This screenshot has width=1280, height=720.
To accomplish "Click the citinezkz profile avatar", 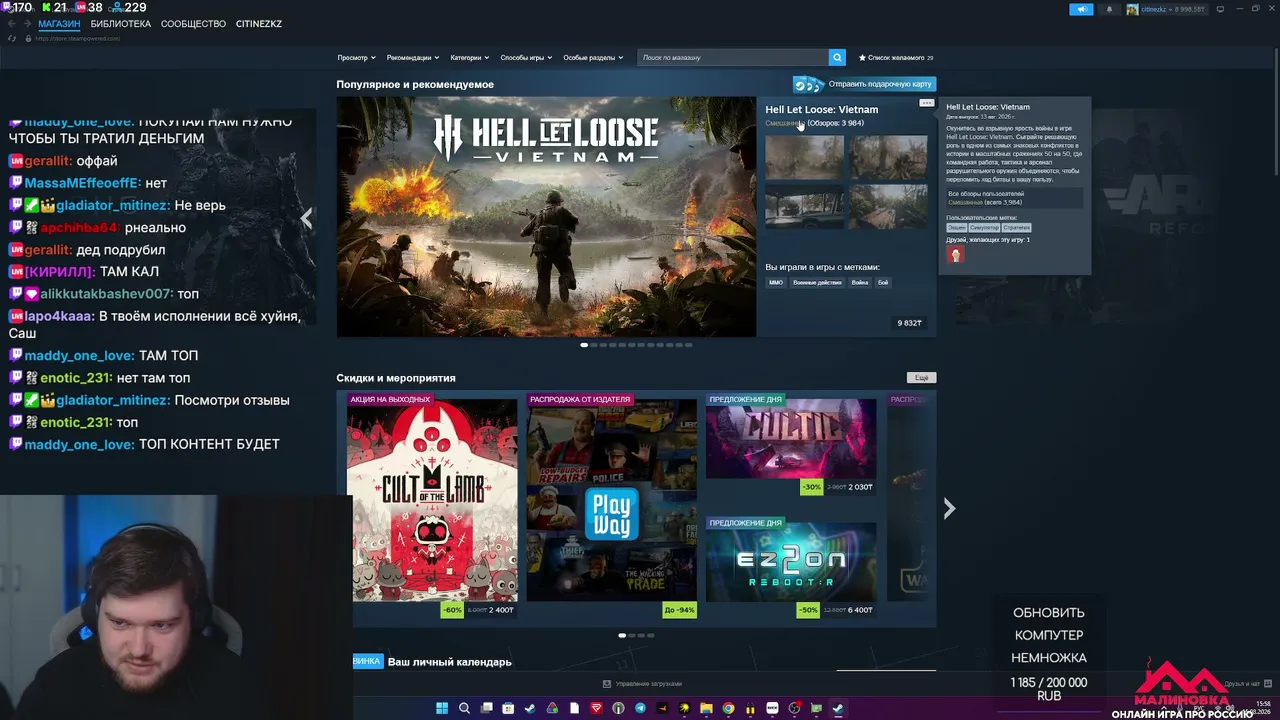I will pyautogui.click(x=1132, y=9).
